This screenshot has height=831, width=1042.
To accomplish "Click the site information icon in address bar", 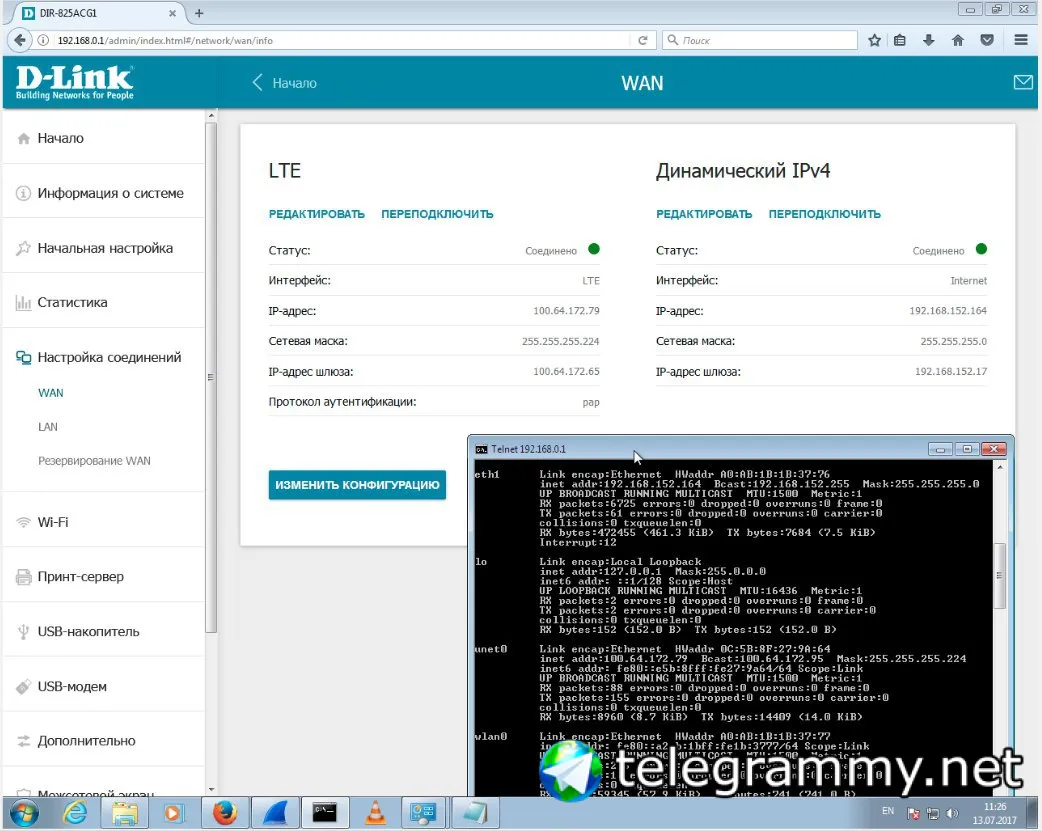I will click(43, 40).
